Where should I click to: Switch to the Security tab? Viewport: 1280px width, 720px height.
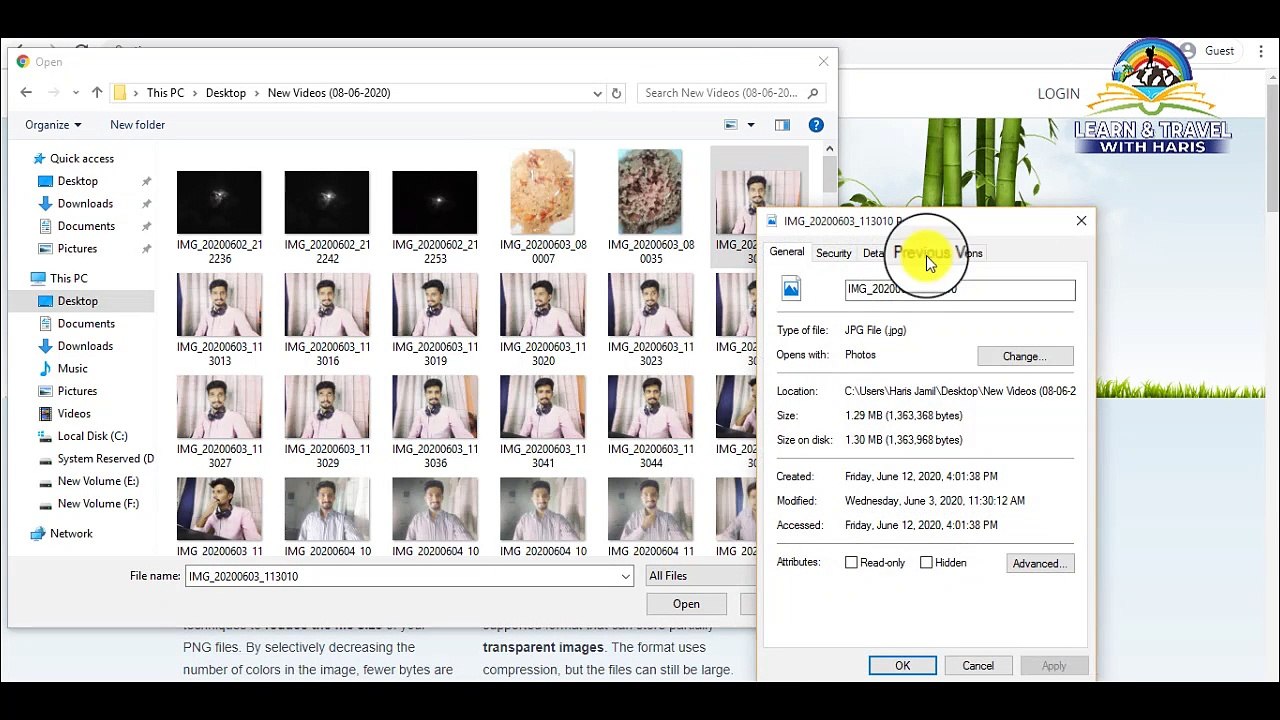click(833, 254)
